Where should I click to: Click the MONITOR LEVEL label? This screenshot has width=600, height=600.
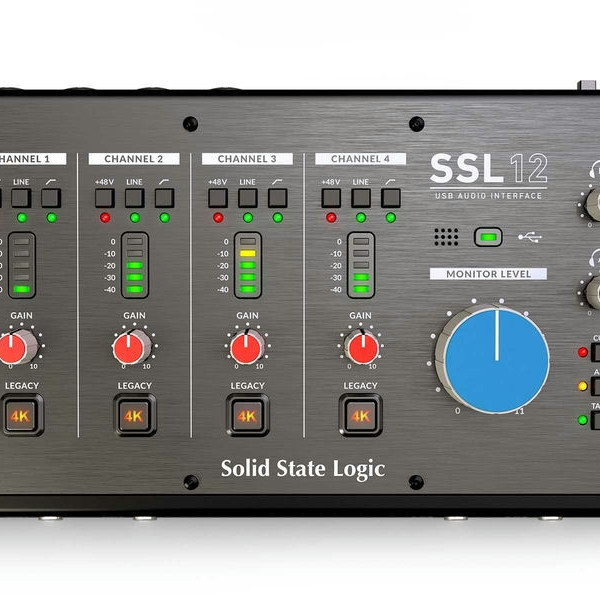pyautogui.click(x=488, y=274)
